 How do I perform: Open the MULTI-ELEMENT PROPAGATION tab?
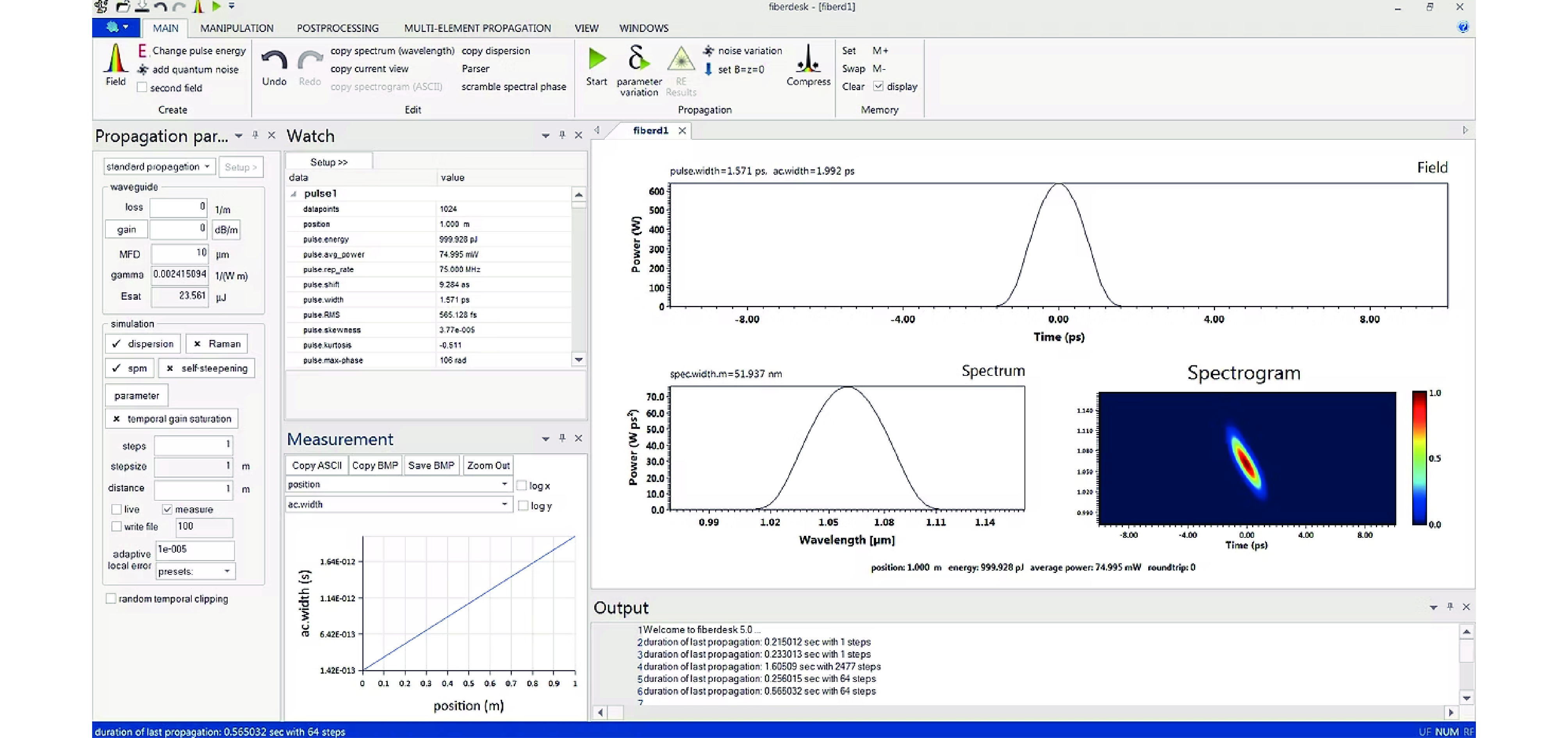pyautogui.click(x=477, y=28)
